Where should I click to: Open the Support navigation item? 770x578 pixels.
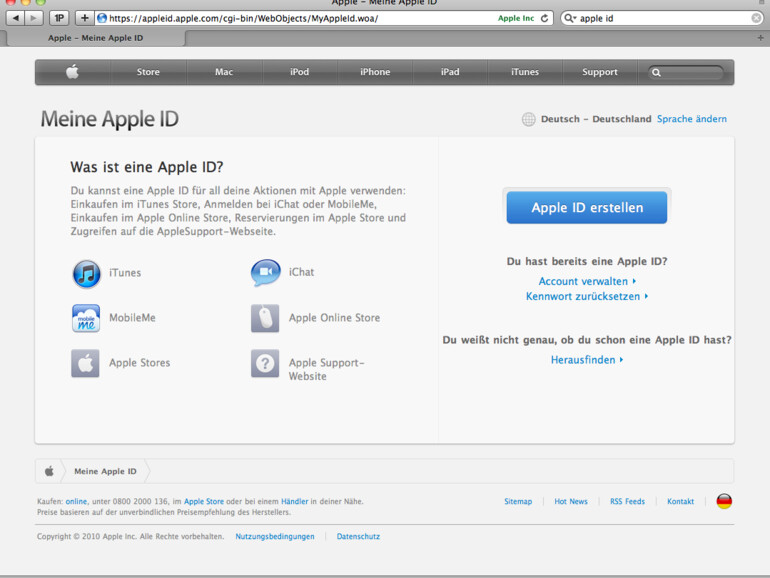coord(600,72)
